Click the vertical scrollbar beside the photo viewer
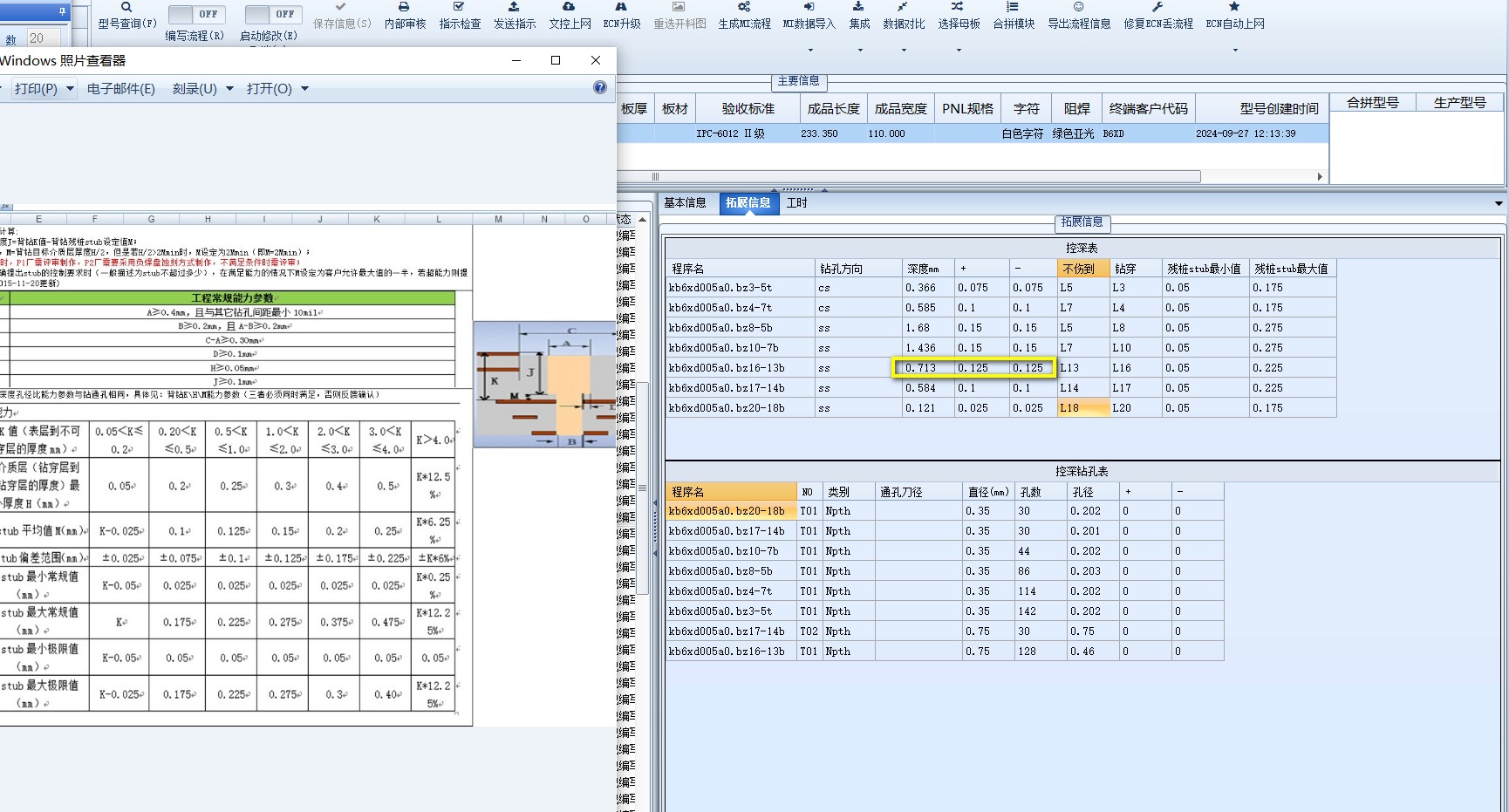This screenshot has height=812, width=1509. point(643,488)
